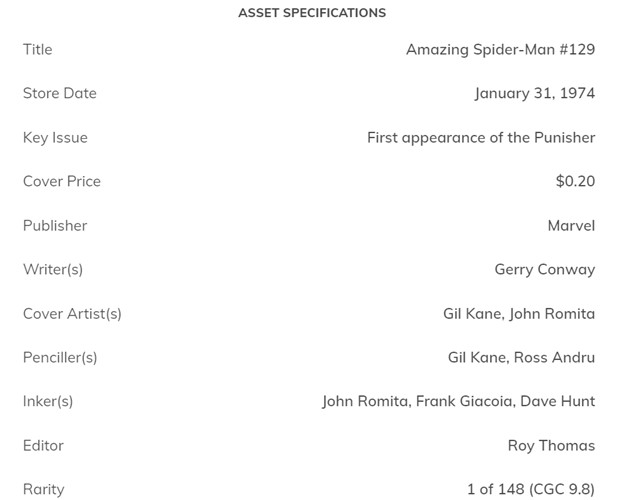Click the inkers list starting with John Romita
The image size is (624, 500).
tap(458, 402)
